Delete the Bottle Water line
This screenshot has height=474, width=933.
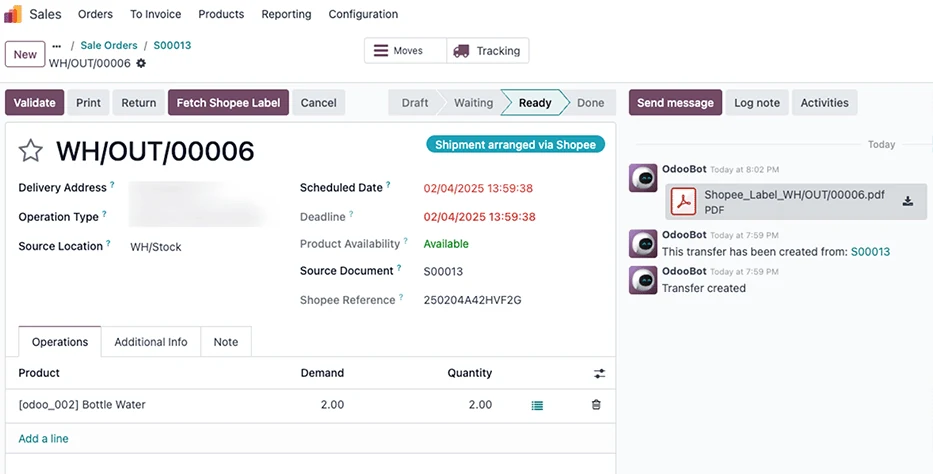coord(596,405)
